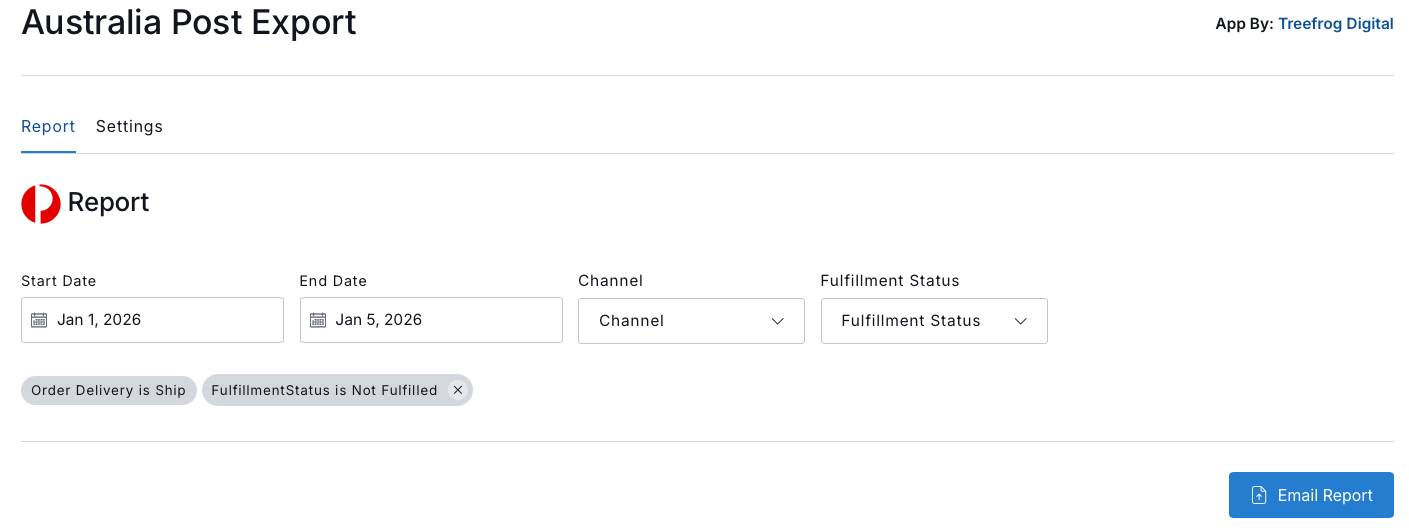Screen dimensions: 1409x530
Task: Switch to the Settings tab
Action: [x=129, y=127]
